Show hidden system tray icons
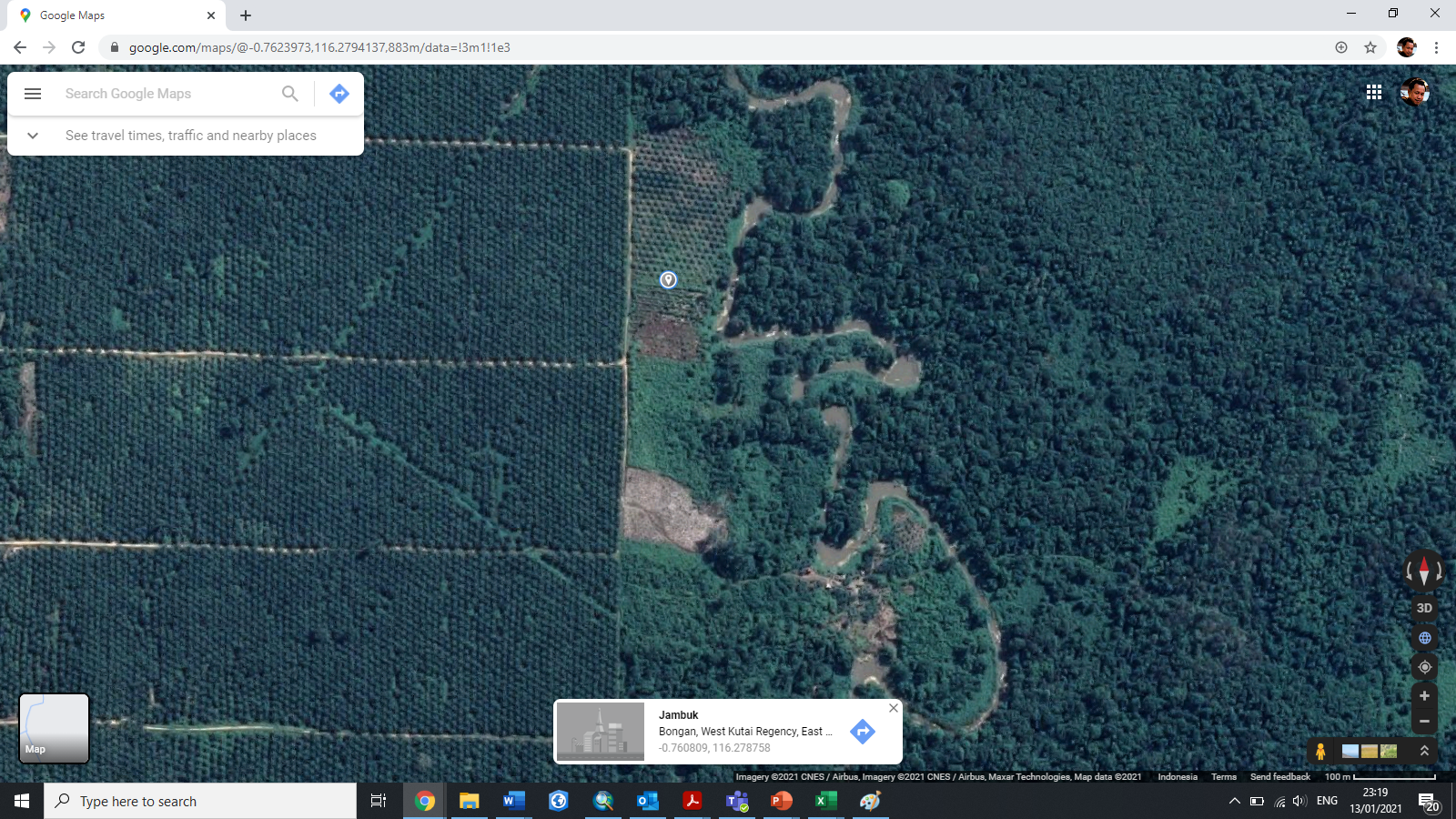 pyautogui.click(x=1234, y=802)
